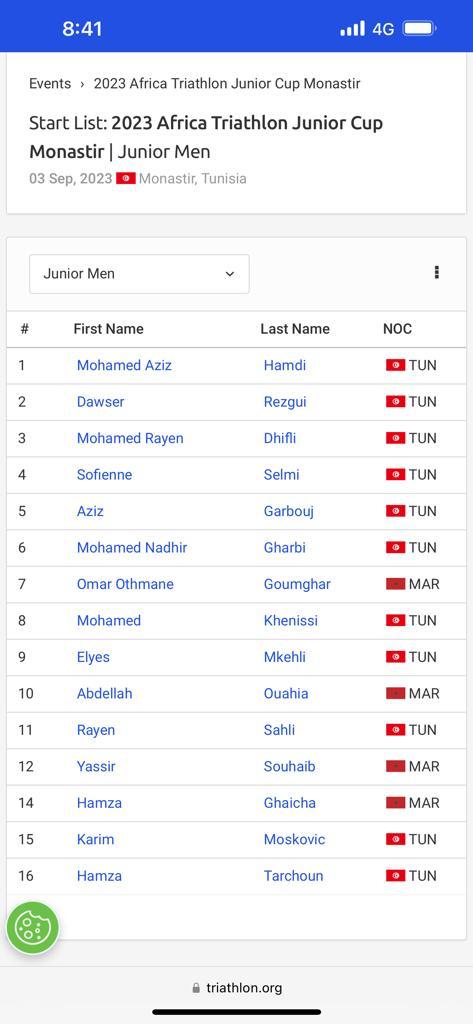The height and width of the screenshot is (1024, 473).
Task: Tap the lock icon beside triathlon.org
Action: 196,988
